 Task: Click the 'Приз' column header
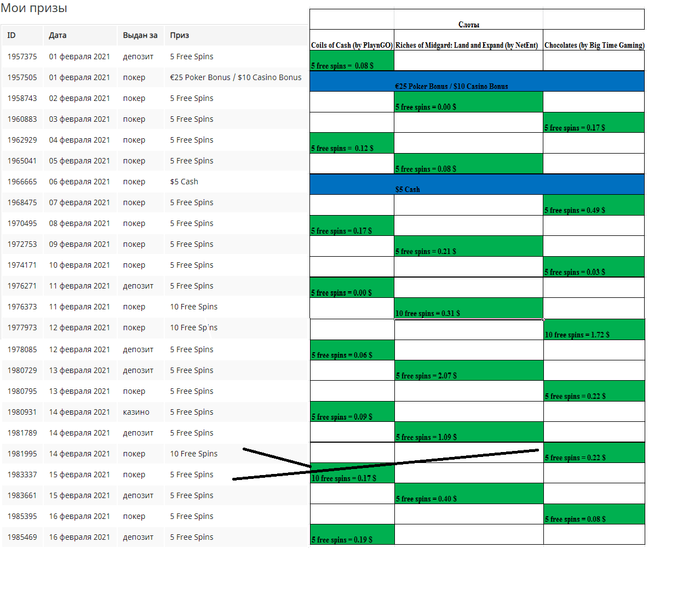[179, 35]
